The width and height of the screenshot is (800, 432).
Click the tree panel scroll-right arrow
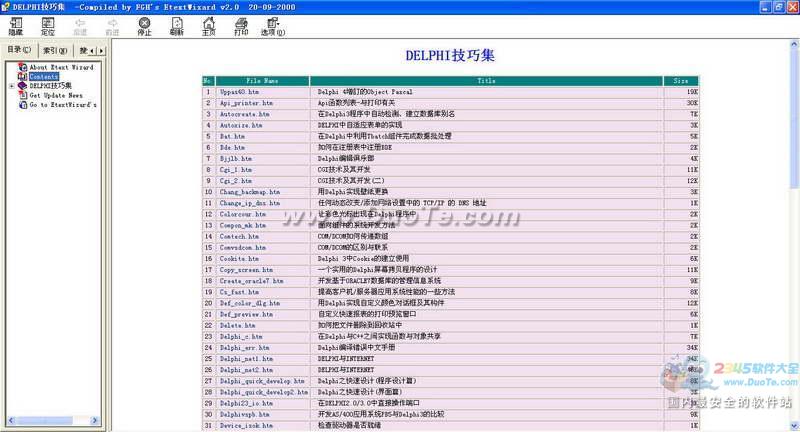point(94,421)
